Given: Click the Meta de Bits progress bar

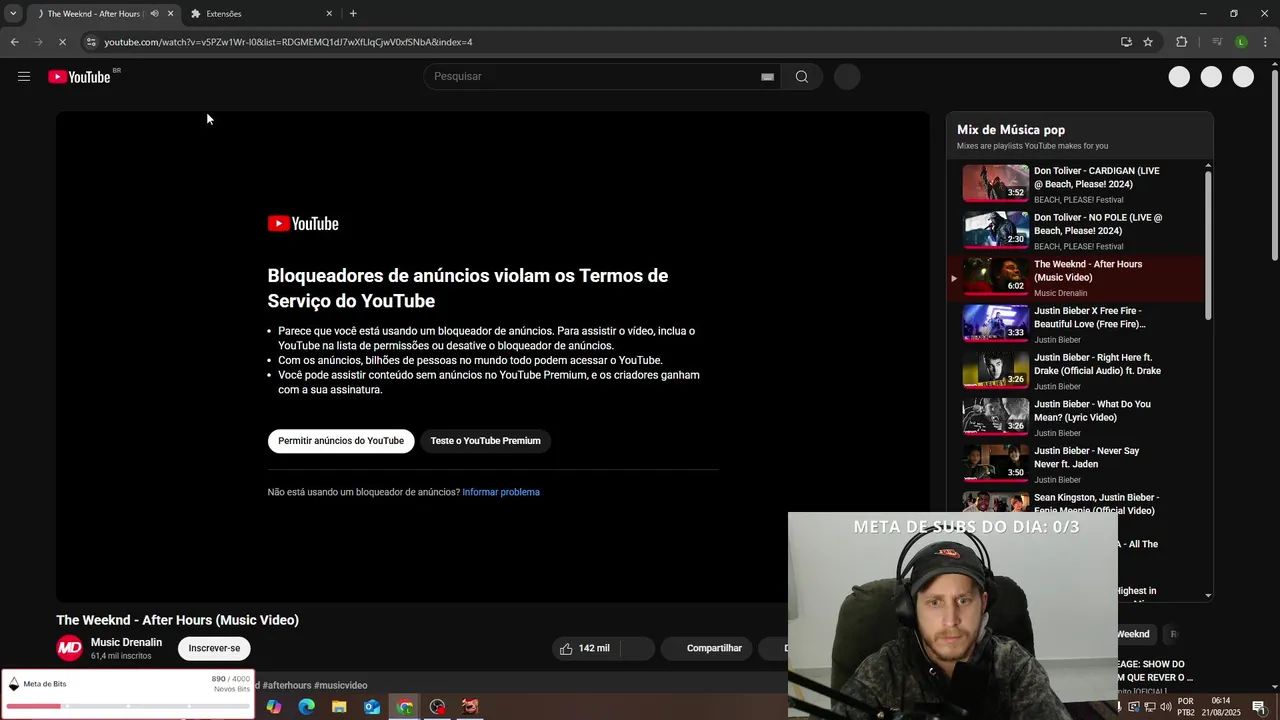Looking at the screenshot, I should 128,706.
